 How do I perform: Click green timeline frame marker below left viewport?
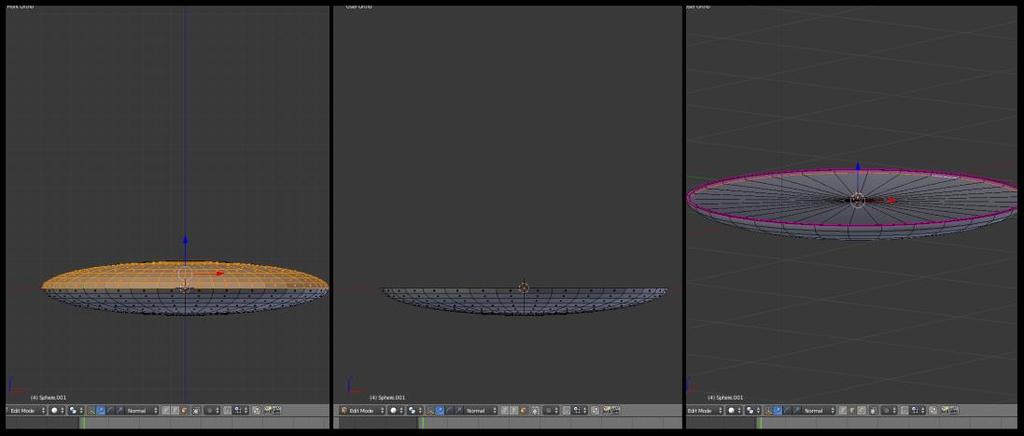[82, 423]
